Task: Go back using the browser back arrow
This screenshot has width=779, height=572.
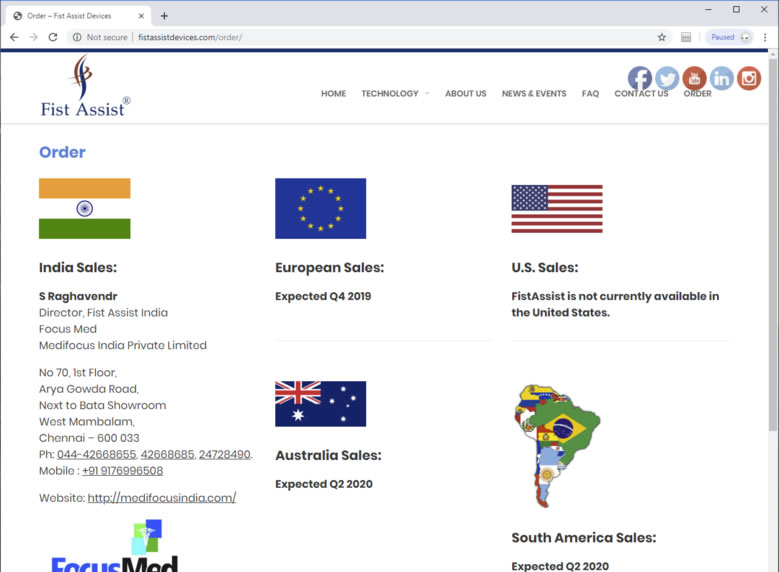Action: point(14,37)
